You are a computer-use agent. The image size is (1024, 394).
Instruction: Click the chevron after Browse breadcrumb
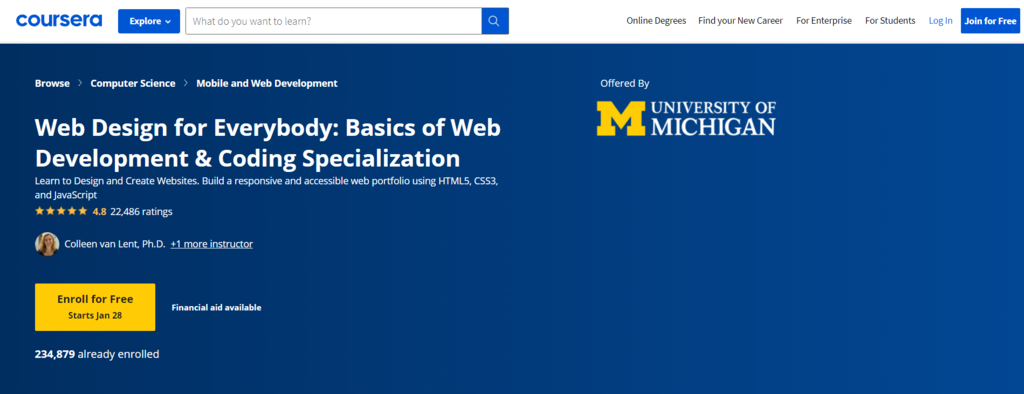pyautogui.click(x=80, y=83)
